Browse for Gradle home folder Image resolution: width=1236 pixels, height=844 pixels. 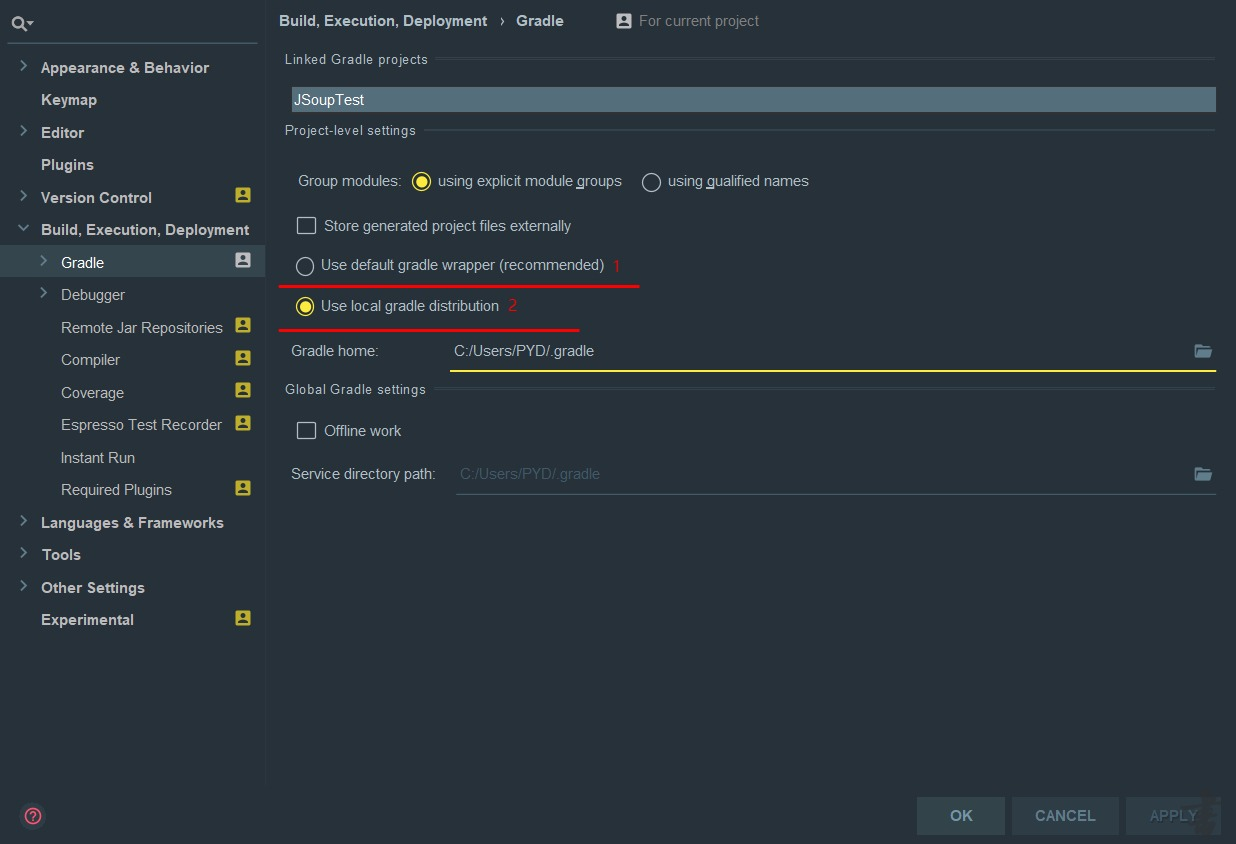coord(1203,351)
